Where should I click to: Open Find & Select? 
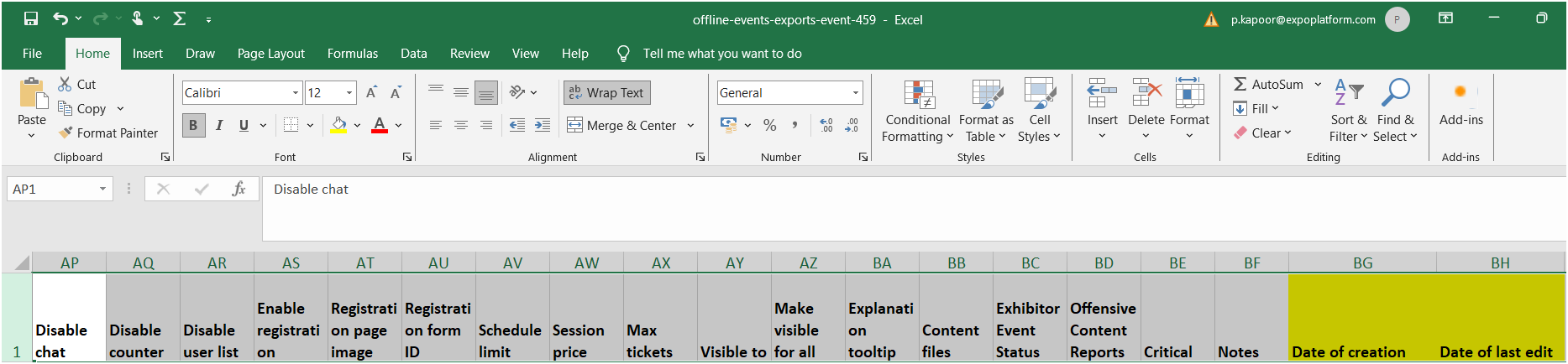[x=1395, y=111]
